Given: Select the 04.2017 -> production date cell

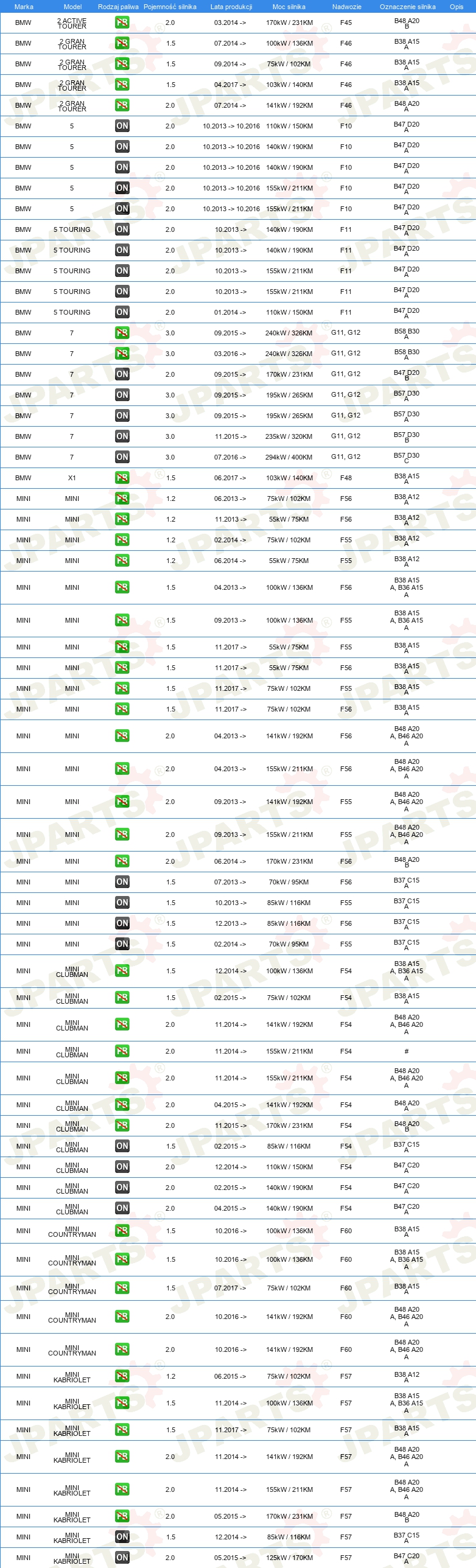Looking at the screenshot, I should tap(230, 85).
